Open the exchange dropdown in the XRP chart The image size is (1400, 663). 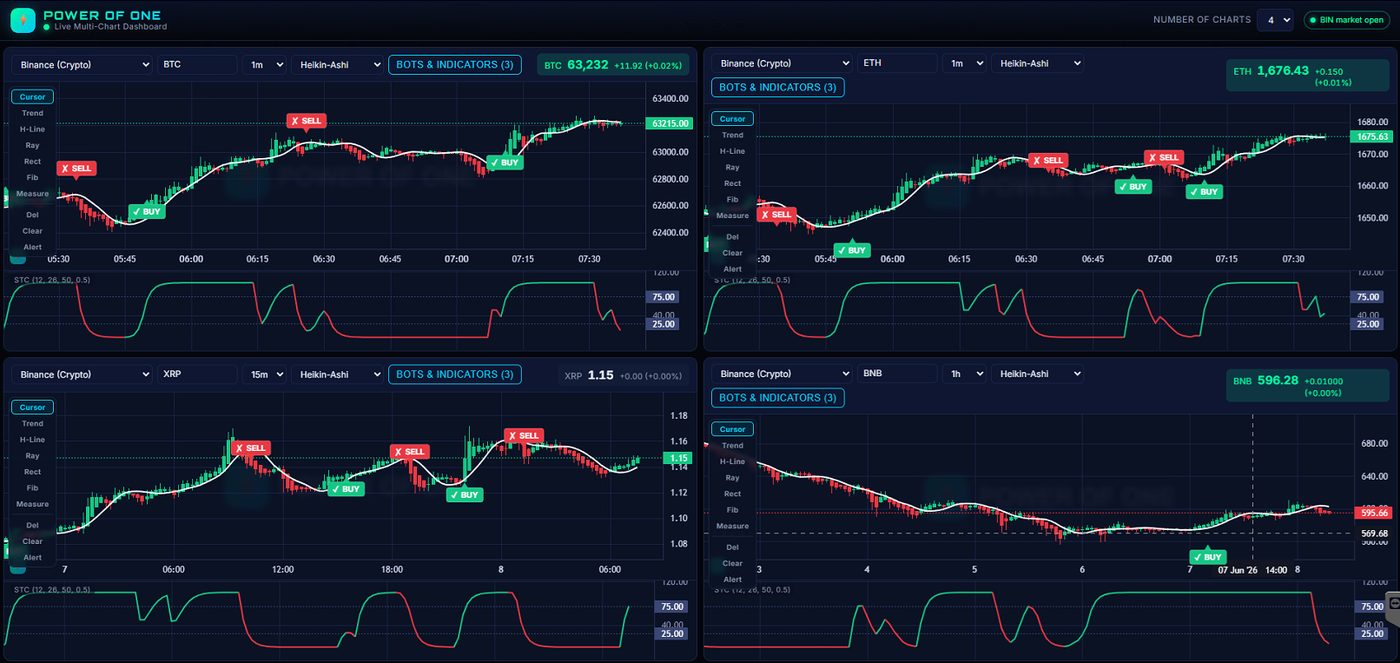[81, 375]
